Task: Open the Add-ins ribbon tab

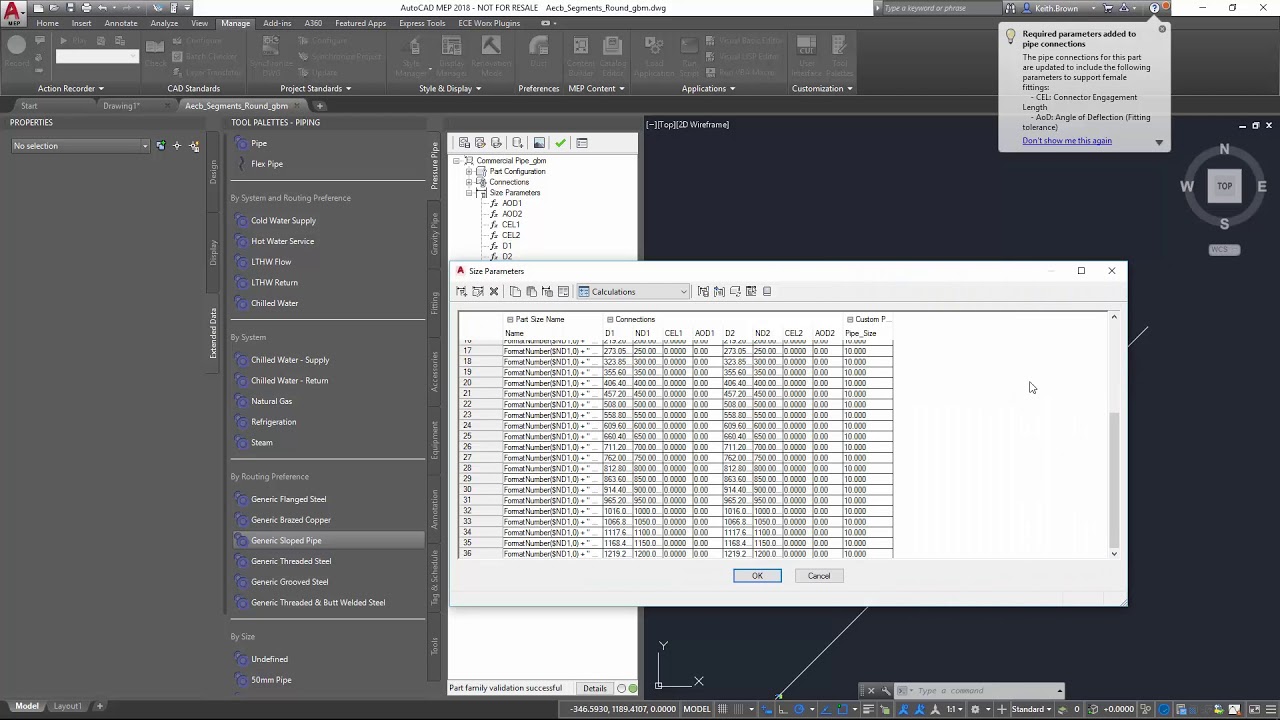Action: coord(278,23)
